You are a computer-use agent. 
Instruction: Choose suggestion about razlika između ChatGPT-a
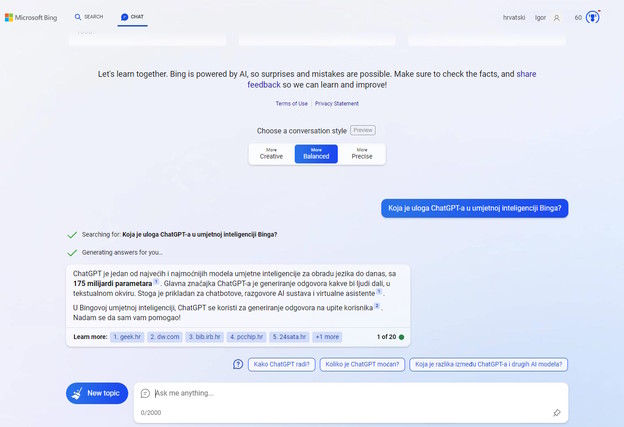click(x=488, y=364)
